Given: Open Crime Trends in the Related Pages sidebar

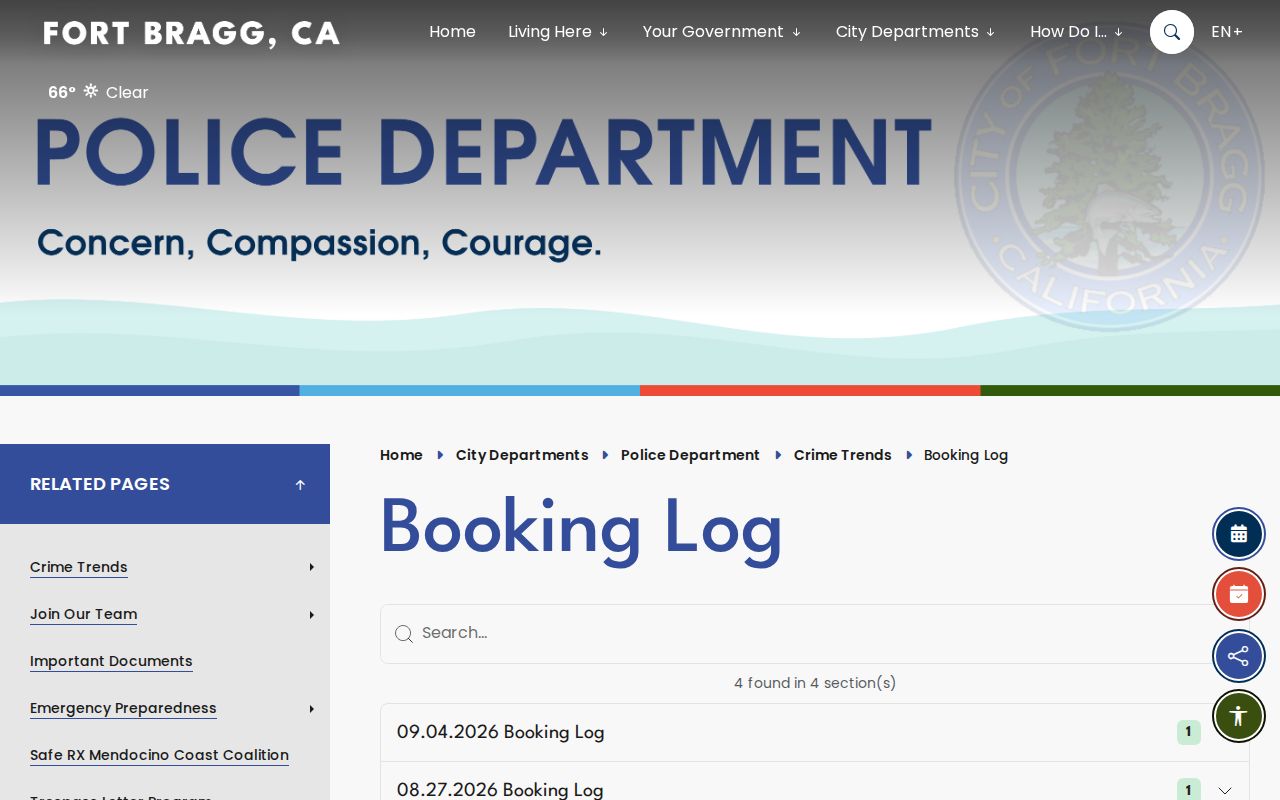Looking at the screenshot, I should (79, 567).
